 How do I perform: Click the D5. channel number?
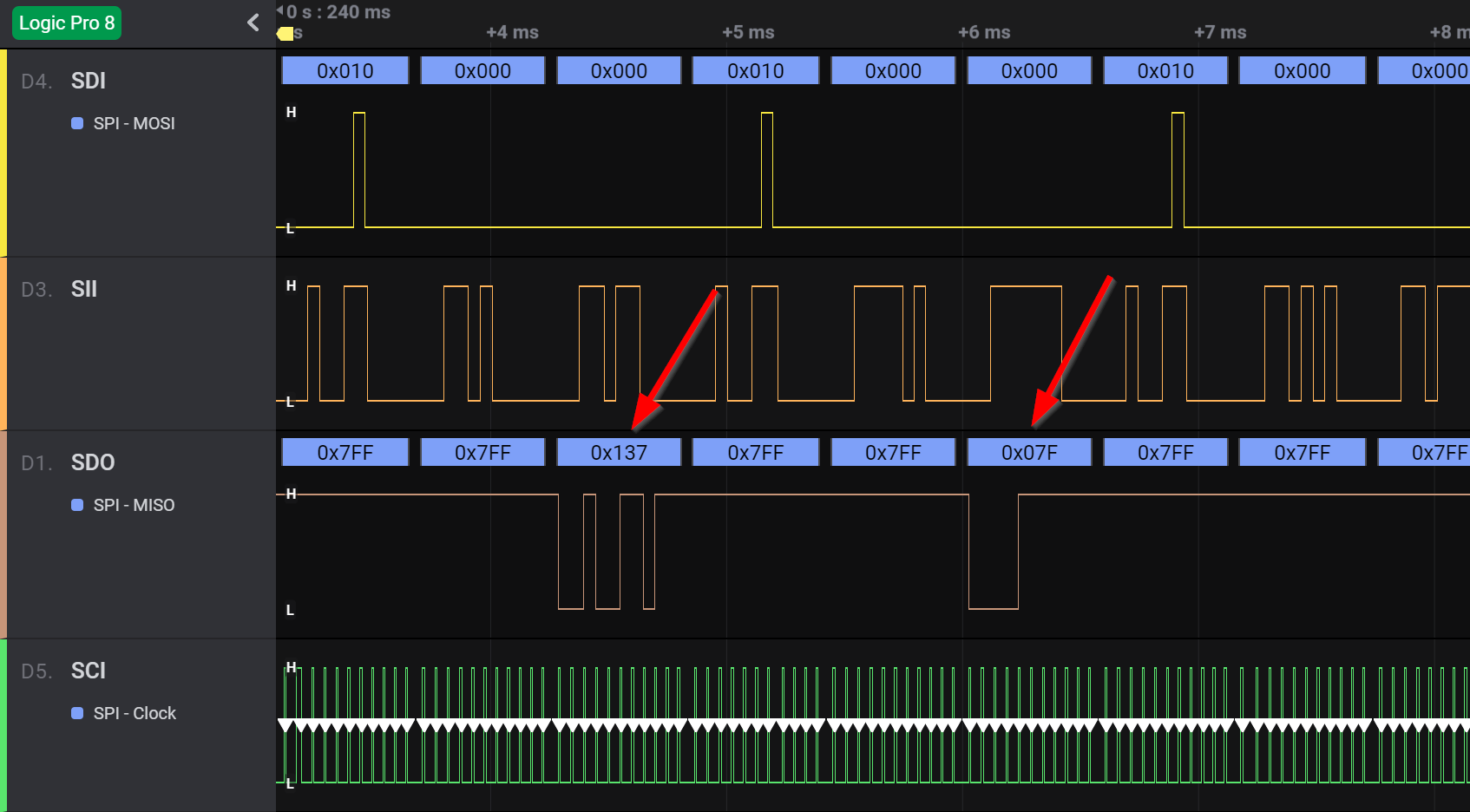point(36,671)
